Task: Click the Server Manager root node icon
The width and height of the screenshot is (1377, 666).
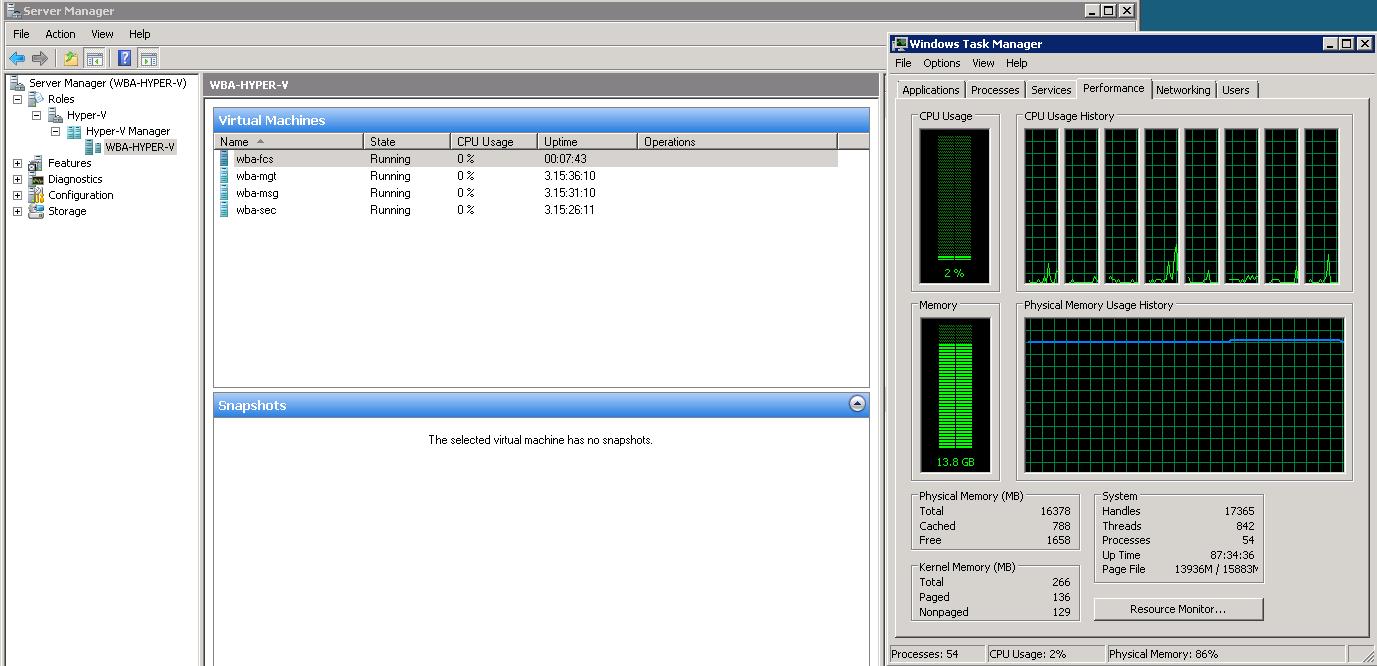Action: point(17,83)
